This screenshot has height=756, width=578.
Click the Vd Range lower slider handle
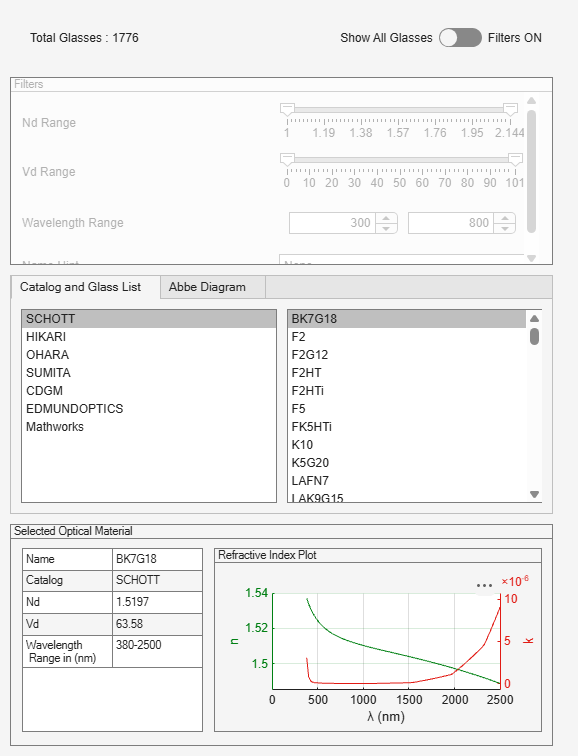[287, 160]
